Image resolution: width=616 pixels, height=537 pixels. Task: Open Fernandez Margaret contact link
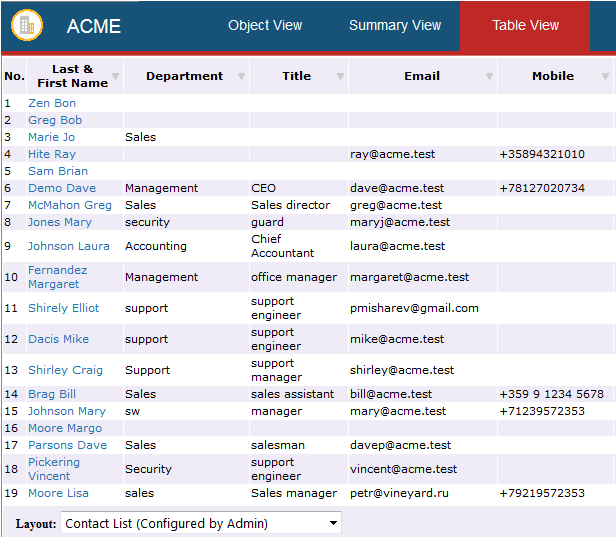coord(57,277)
